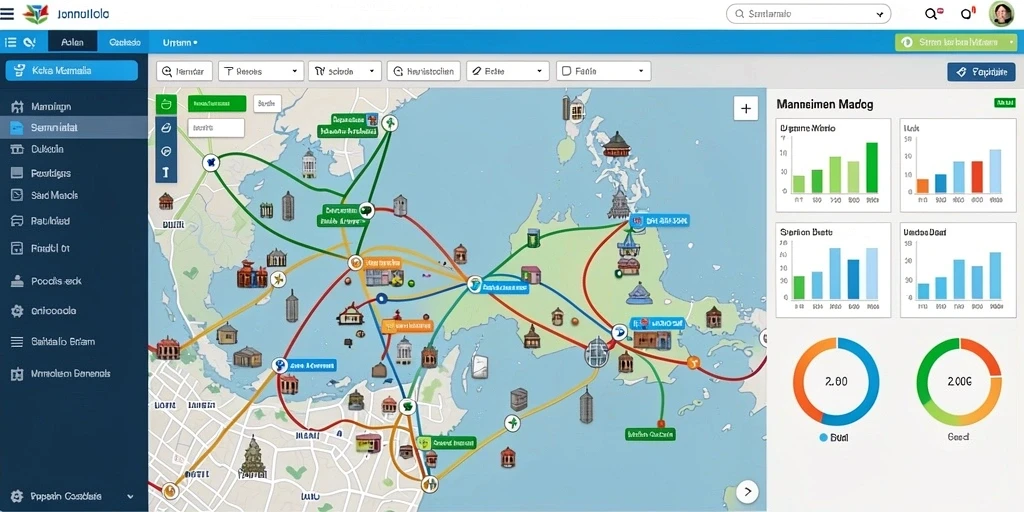Screen dimensions: 1024x512
Task: Focus the top search field
Action: pos(808,13)
